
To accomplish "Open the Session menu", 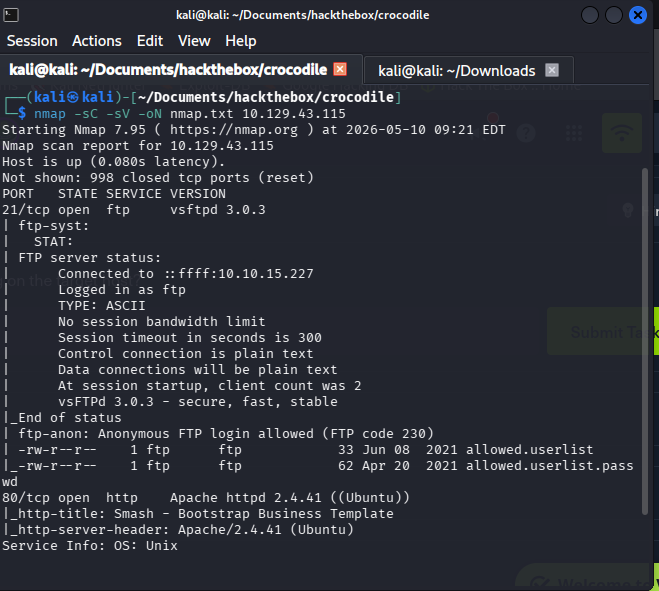I will pyautogui.click(x=32, y=41).
